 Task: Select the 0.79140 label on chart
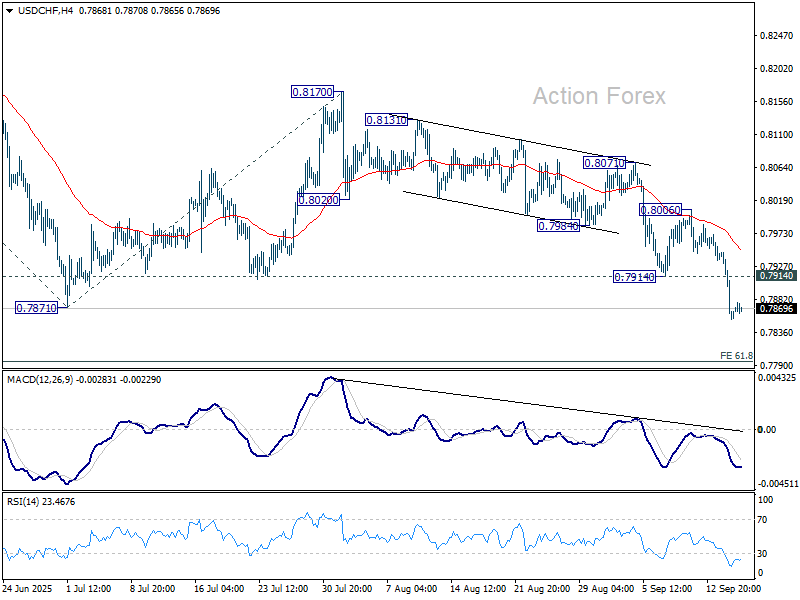pos(634,277)
